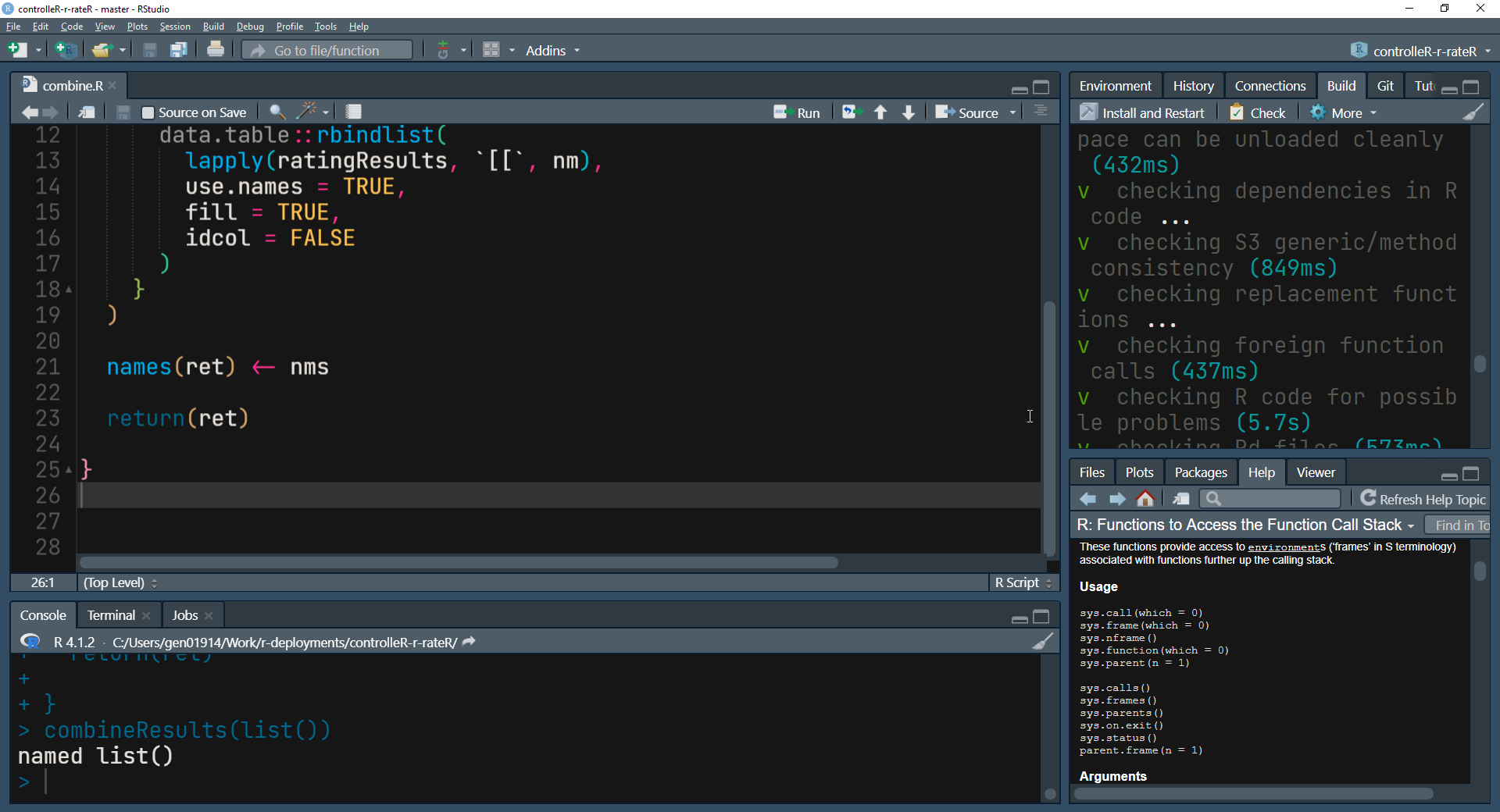
Task: Enable the Source on Save checkbox
Action: [148, 112]
